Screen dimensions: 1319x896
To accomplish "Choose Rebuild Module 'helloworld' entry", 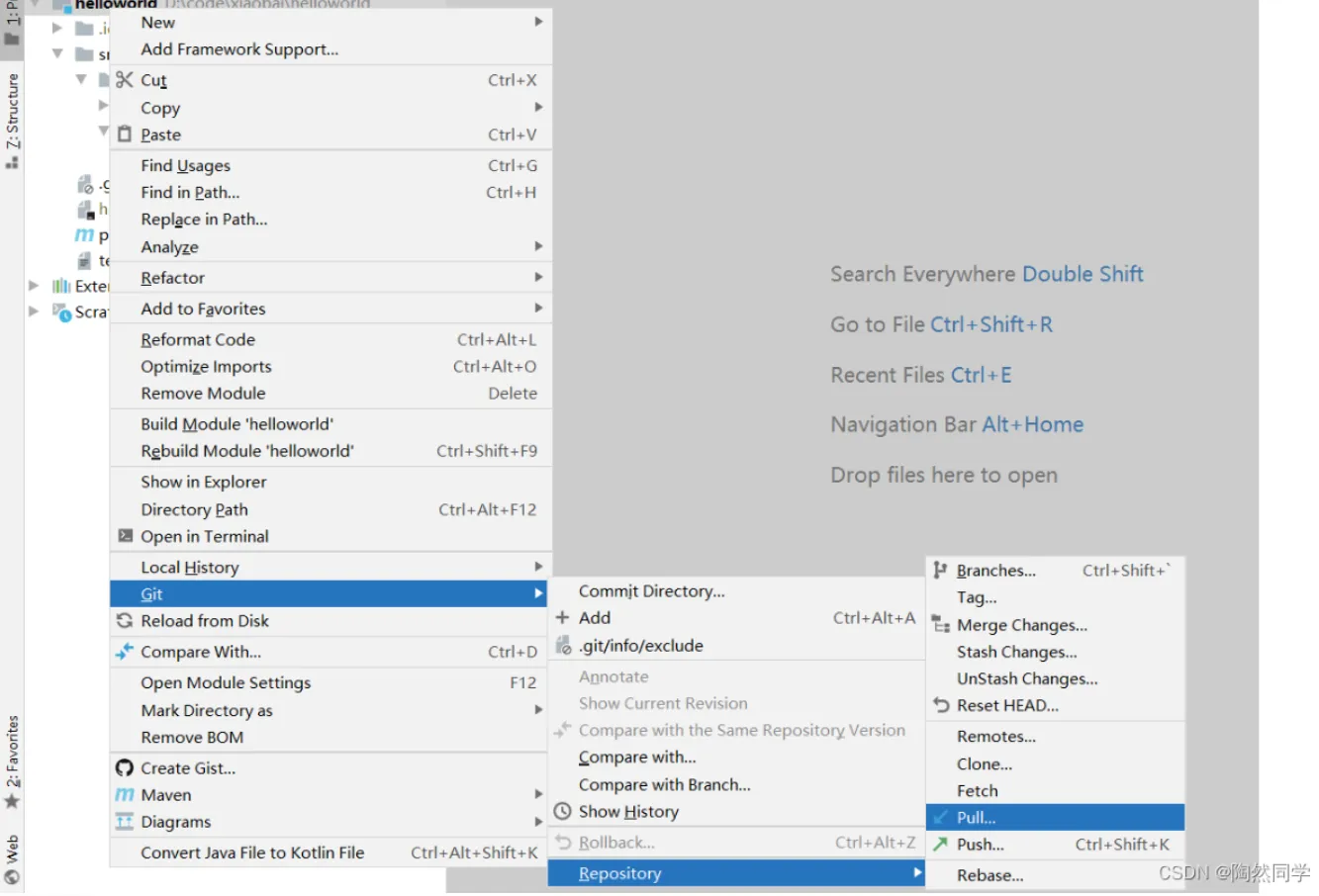I will tap(330, 451).
